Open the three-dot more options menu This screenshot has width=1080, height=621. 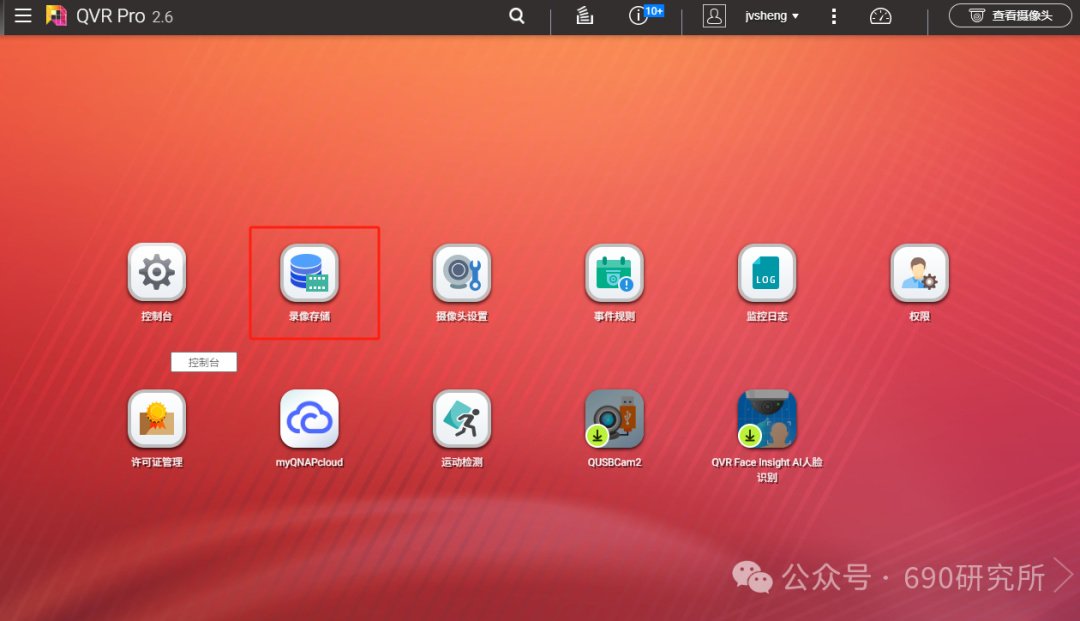(833, 16)
